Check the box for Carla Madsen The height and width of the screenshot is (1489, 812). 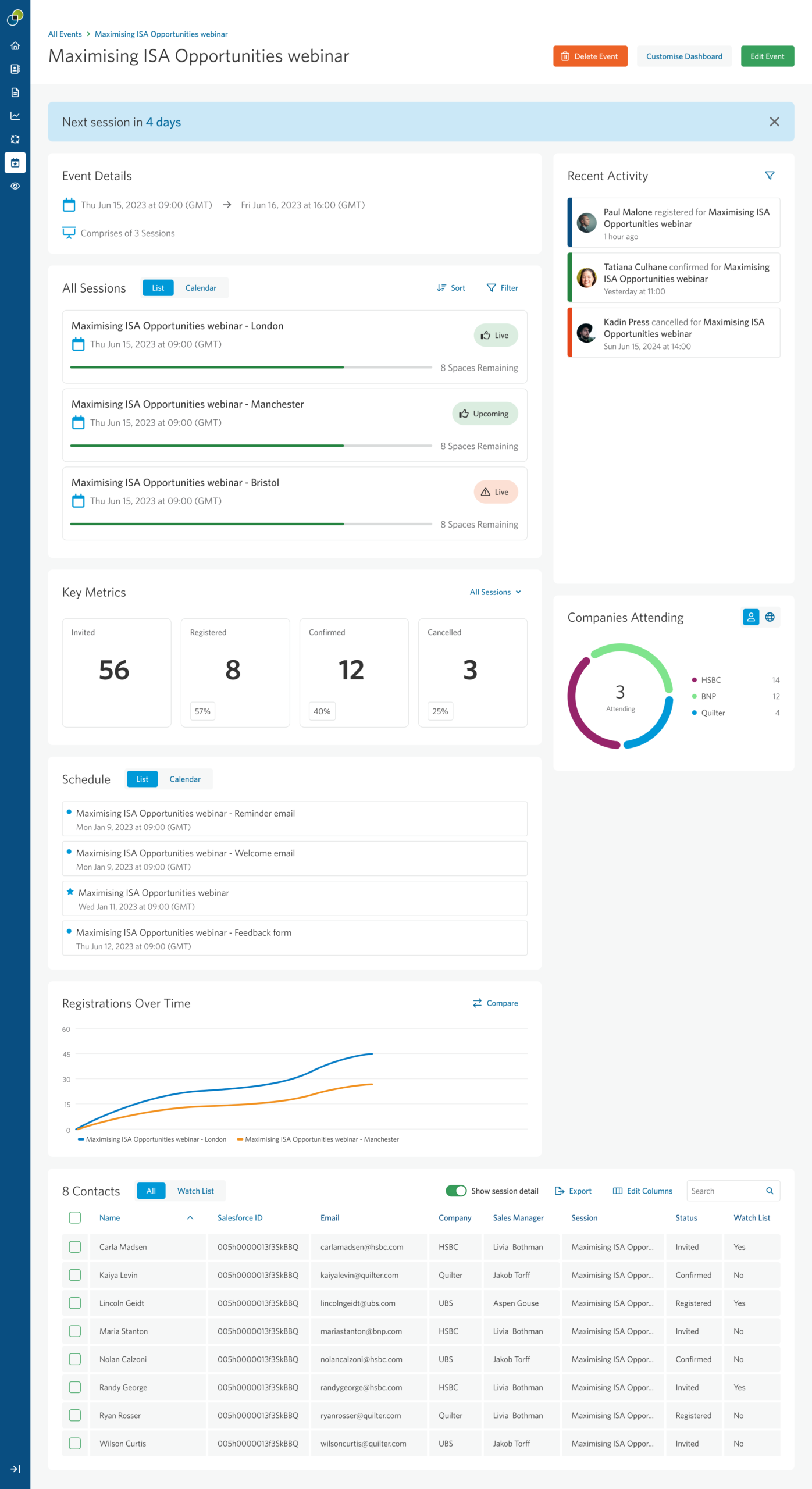tap(75, 1246)
